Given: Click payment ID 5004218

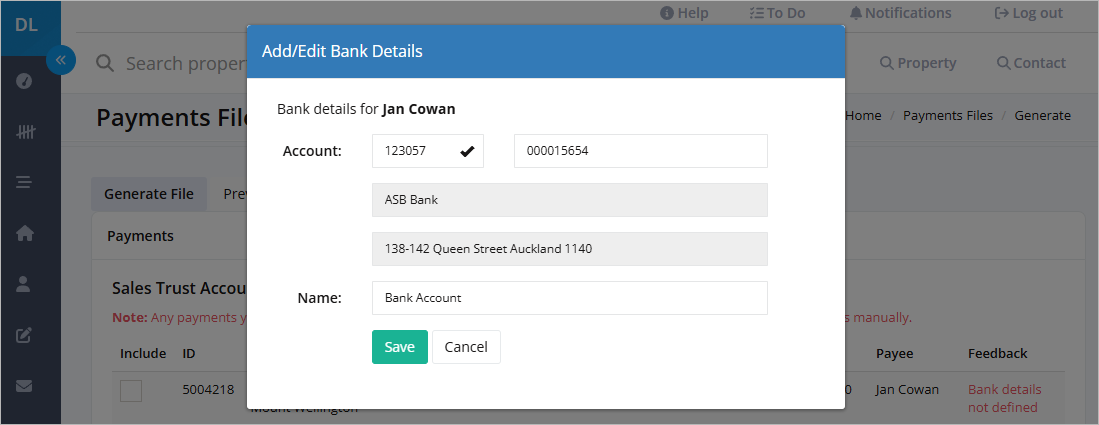Looking at the screenshot, I should (x=207, y=390).
